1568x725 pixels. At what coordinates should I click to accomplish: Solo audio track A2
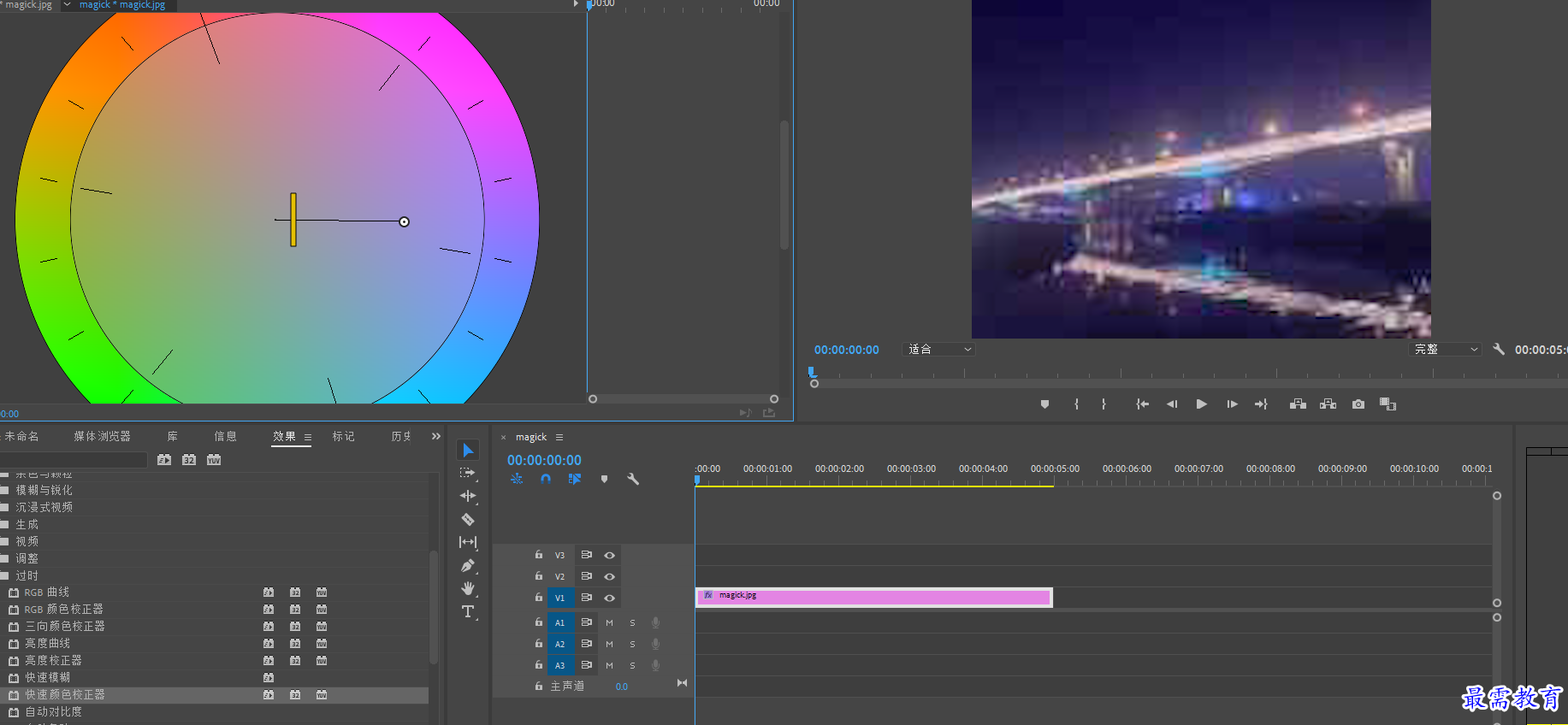[x=633, y=645]
